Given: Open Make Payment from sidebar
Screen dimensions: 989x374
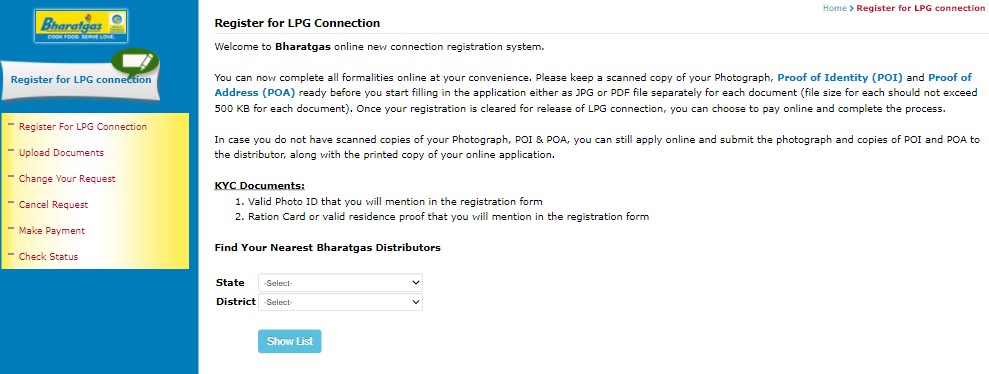Looking at the screenshot, I should coord(52,230).
